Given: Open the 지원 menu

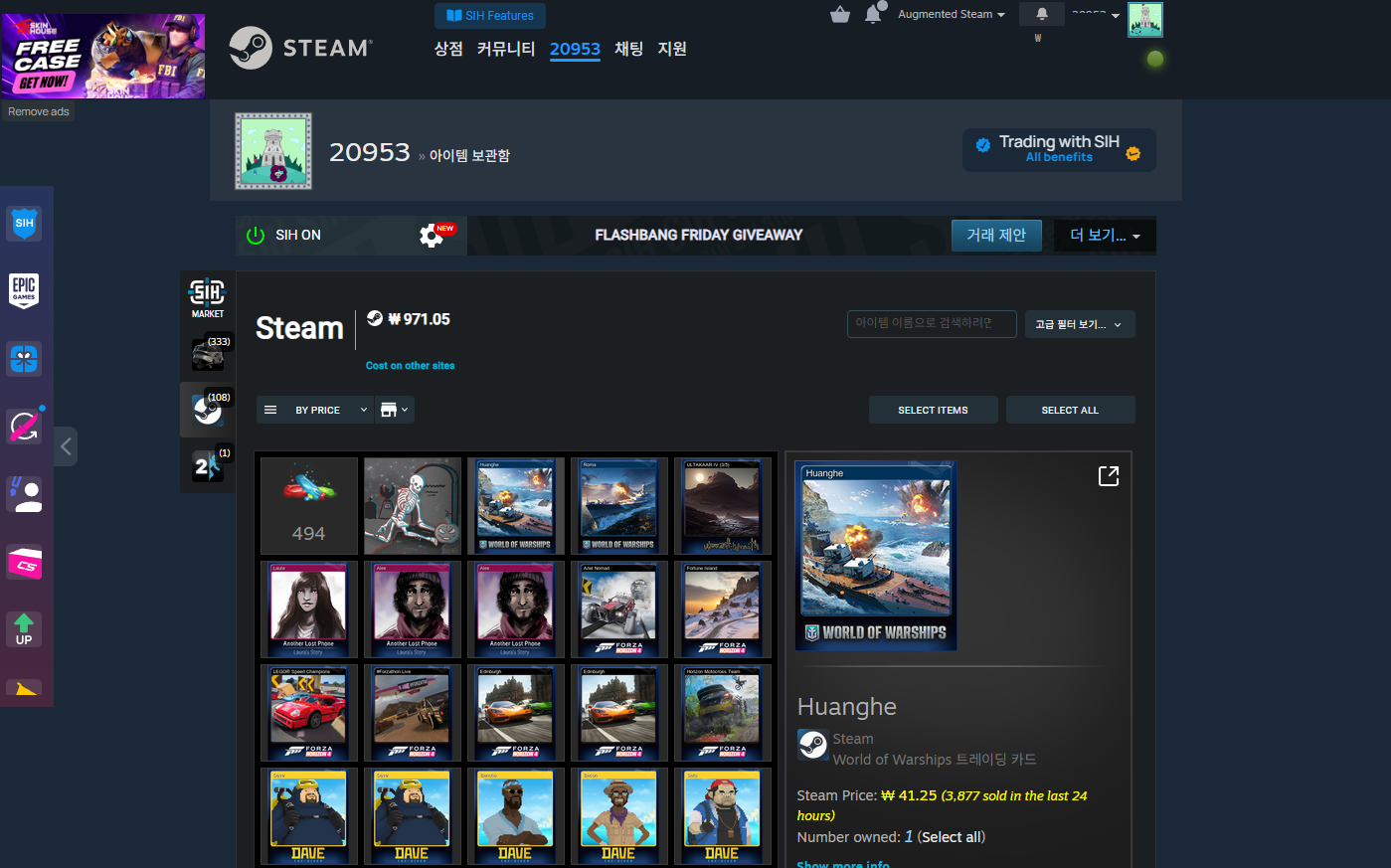Looking at the screenshot, I should pyautogui.click(x=672, y=49).
